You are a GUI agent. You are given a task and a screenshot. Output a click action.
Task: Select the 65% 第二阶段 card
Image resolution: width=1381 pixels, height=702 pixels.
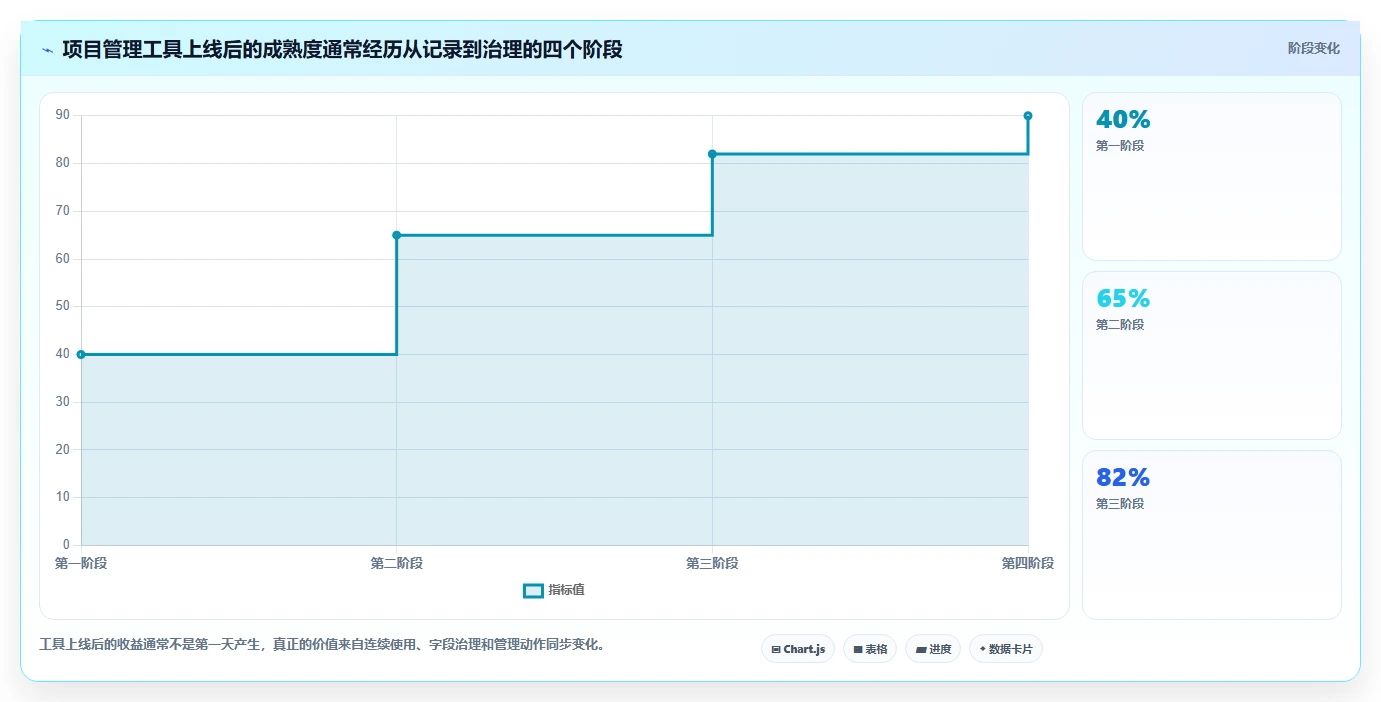(x=1211, y=355)
